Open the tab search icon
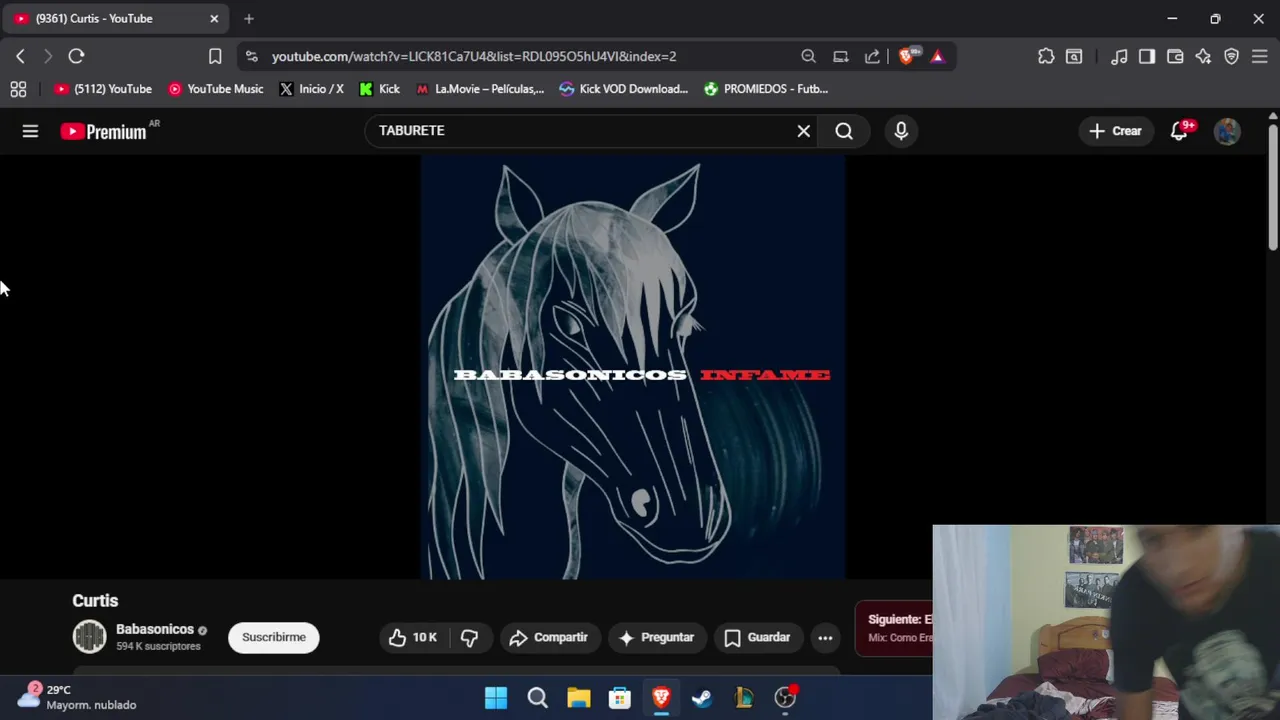The image size is (1280, 720). (1074, 56)
